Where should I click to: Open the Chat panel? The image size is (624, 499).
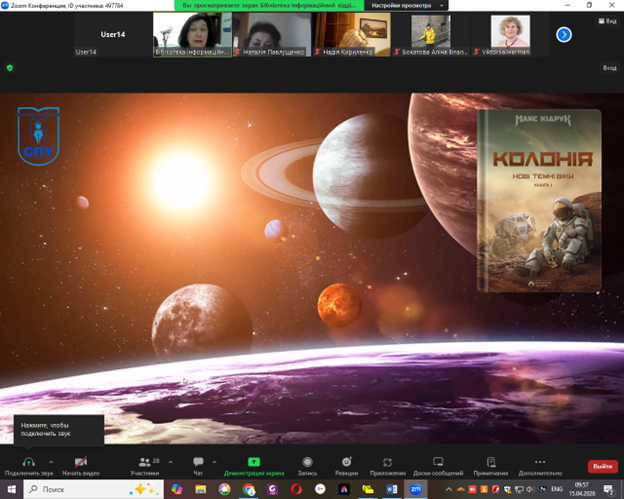pyautogui.click(x=198, y=461)
